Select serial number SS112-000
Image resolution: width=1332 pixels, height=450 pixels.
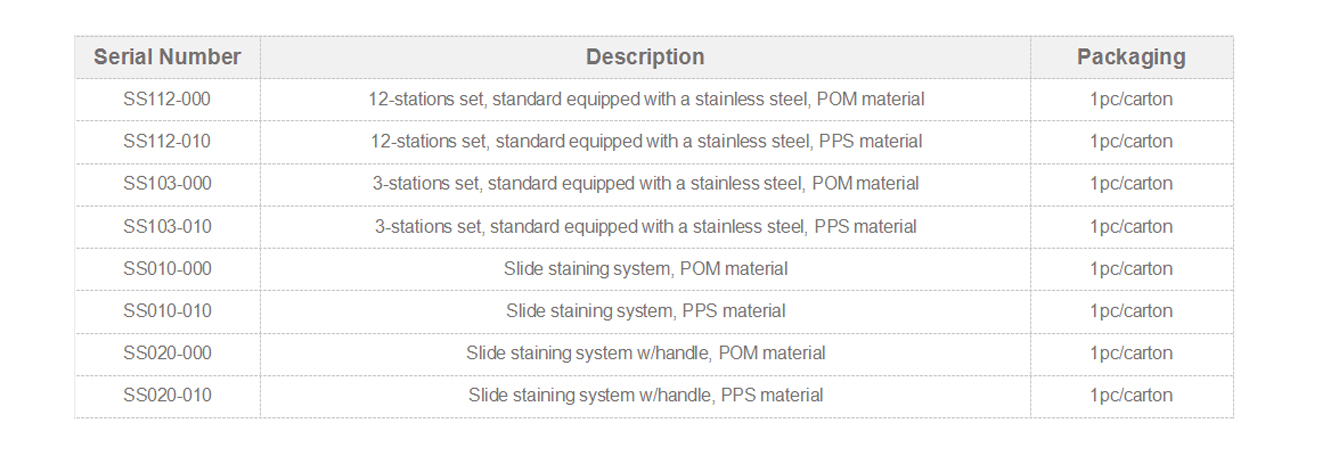click(167, 99)
